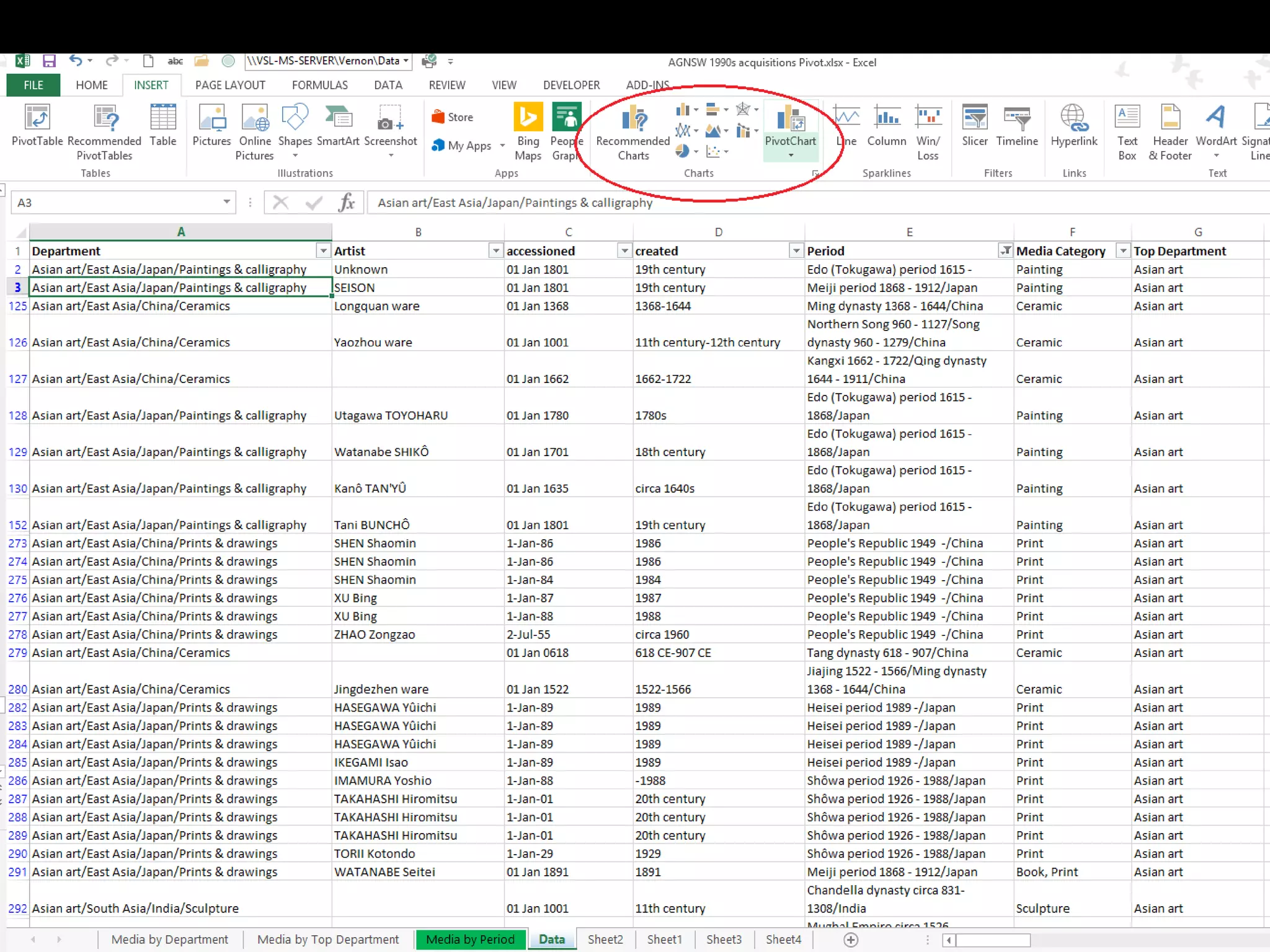Open Recommended Charts
Screen dimensions: 1270x952
tap(633, 118)
